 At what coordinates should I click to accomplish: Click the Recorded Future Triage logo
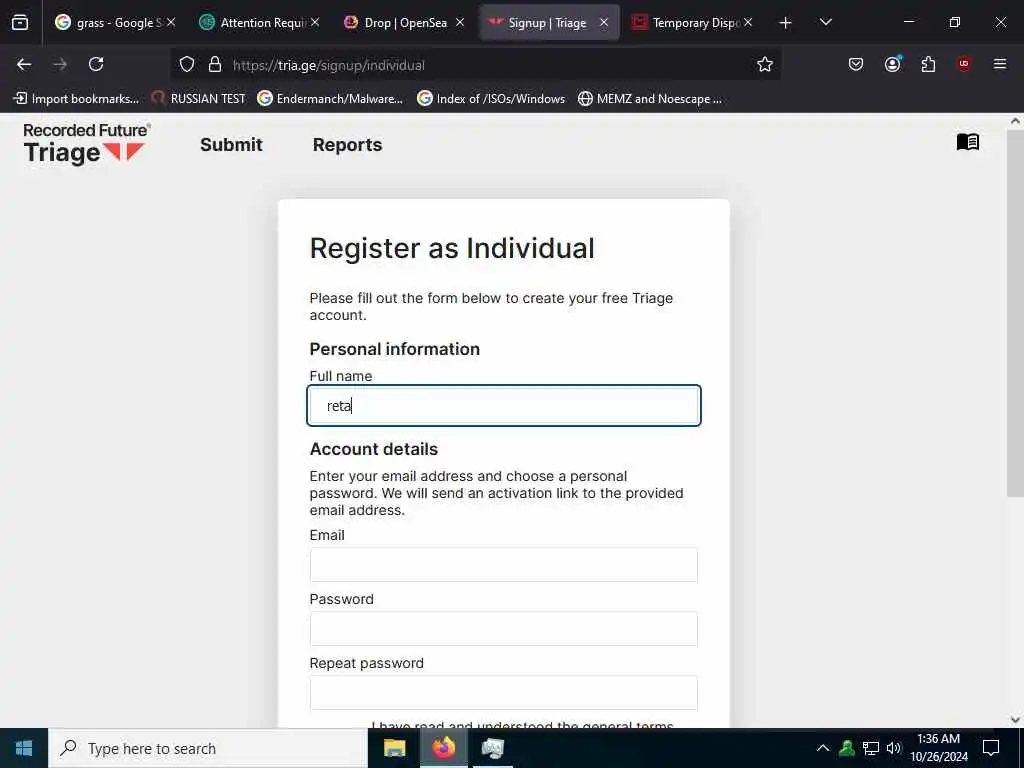[x=86, y=144]
